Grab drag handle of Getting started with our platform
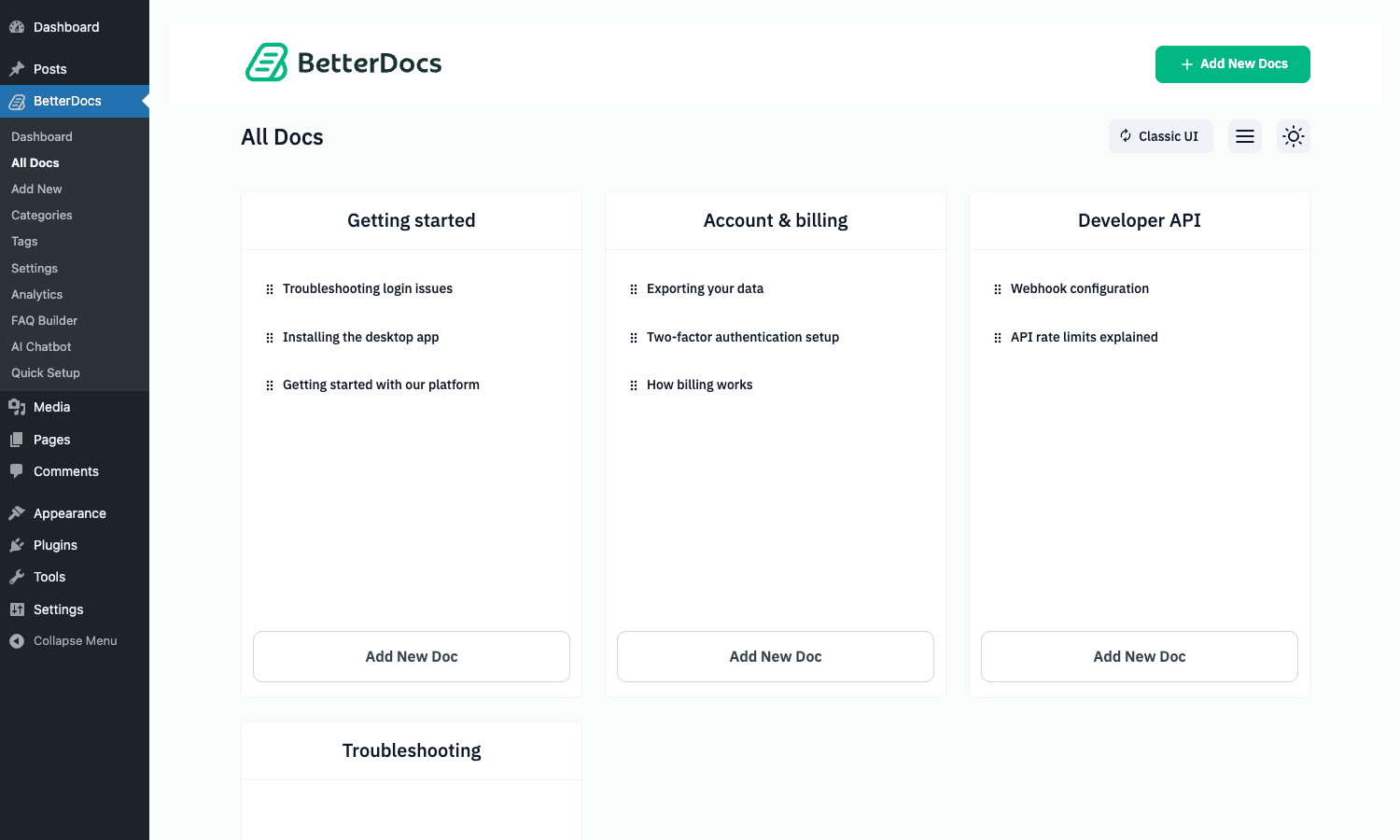Viewport: 1400px width, 840px height. tap(270, 385)
